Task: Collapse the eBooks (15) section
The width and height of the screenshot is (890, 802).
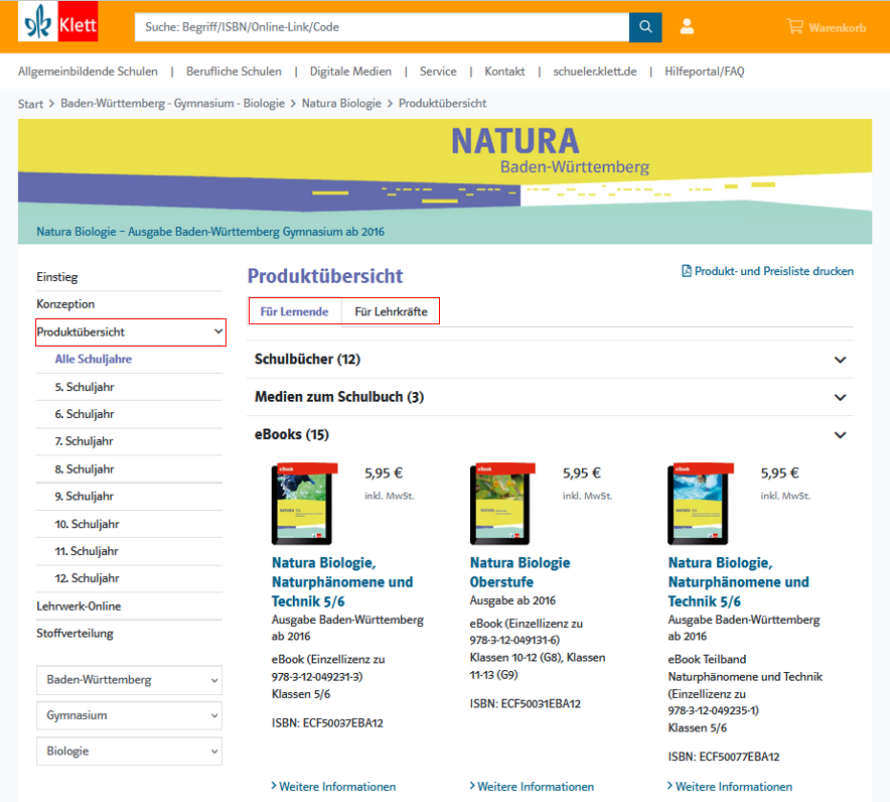Action: pyautogui.click(x=840, y=435)
